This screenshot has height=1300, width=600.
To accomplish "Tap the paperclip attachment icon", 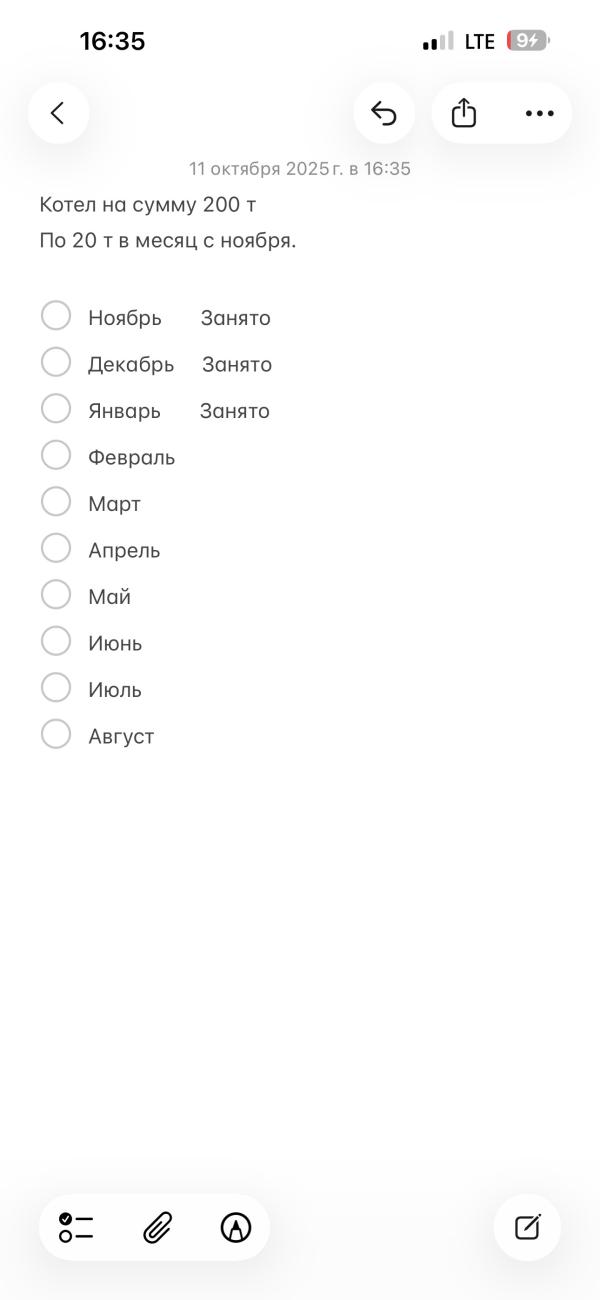I will point(157,1227).
